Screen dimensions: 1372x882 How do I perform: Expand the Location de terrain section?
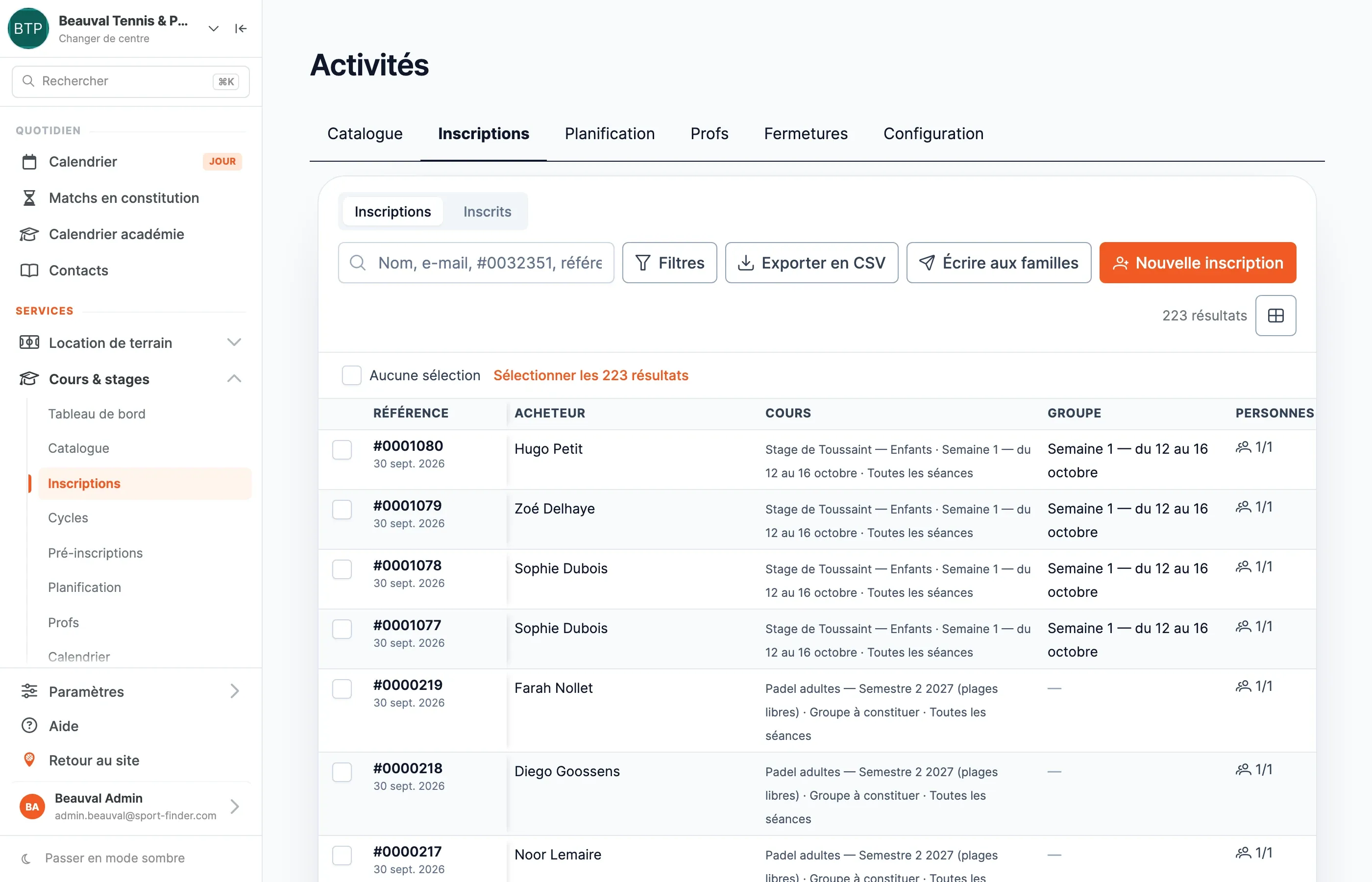234,343
